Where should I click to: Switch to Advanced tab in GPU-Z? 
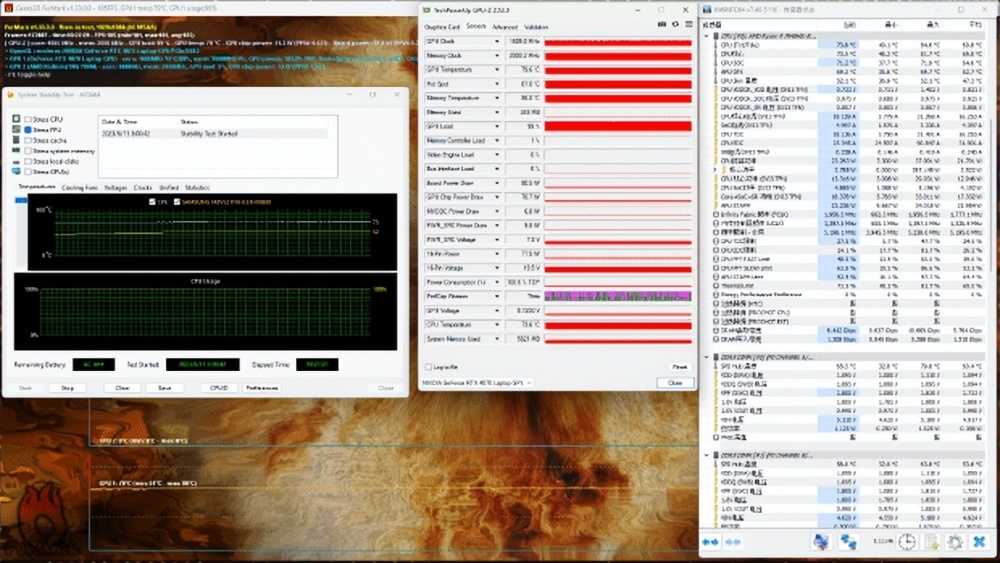504,27
